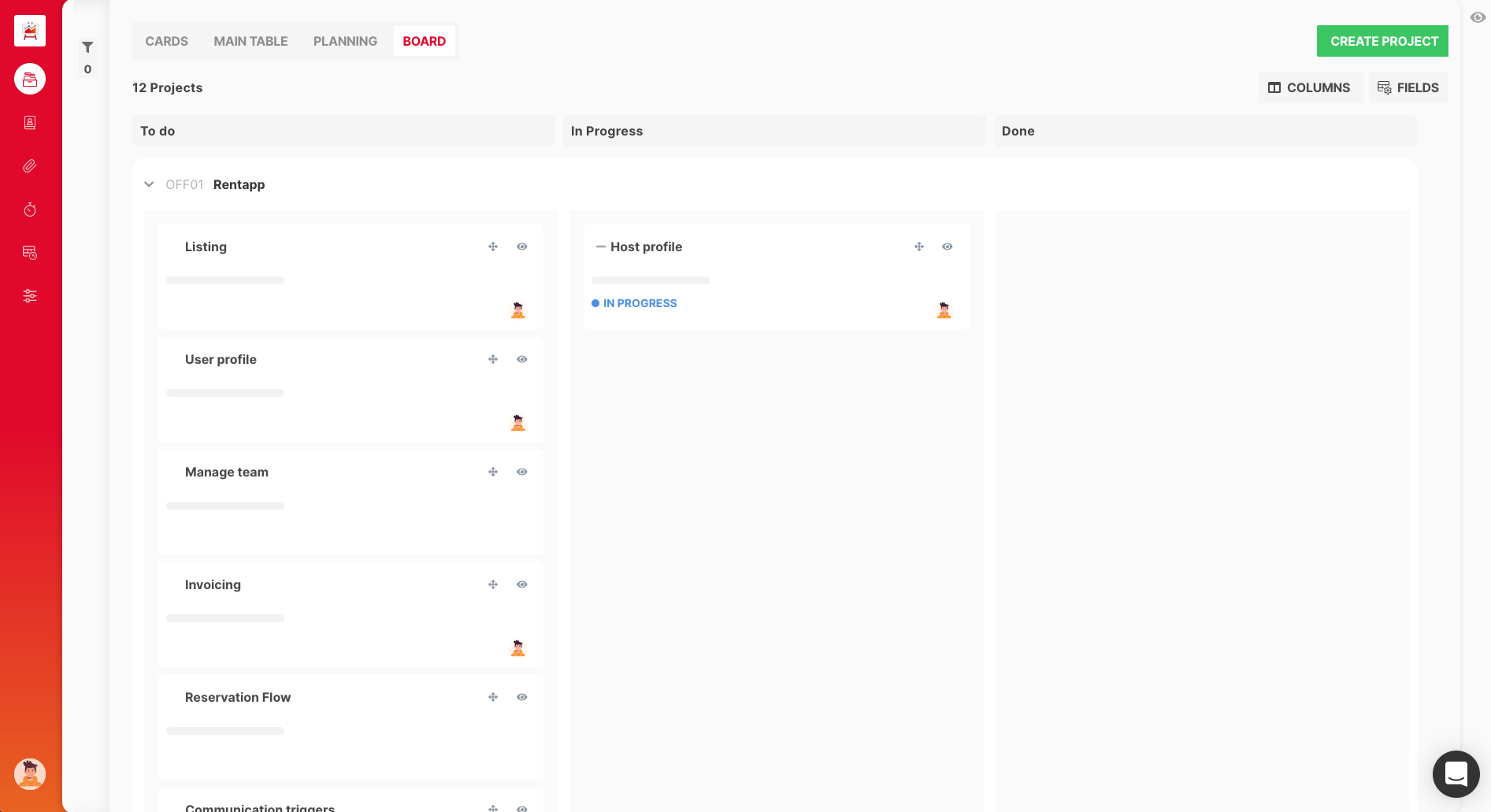Click the move handle on Host profile card
The height and width of the screenshot is (812, 1491).
[919, 247]
